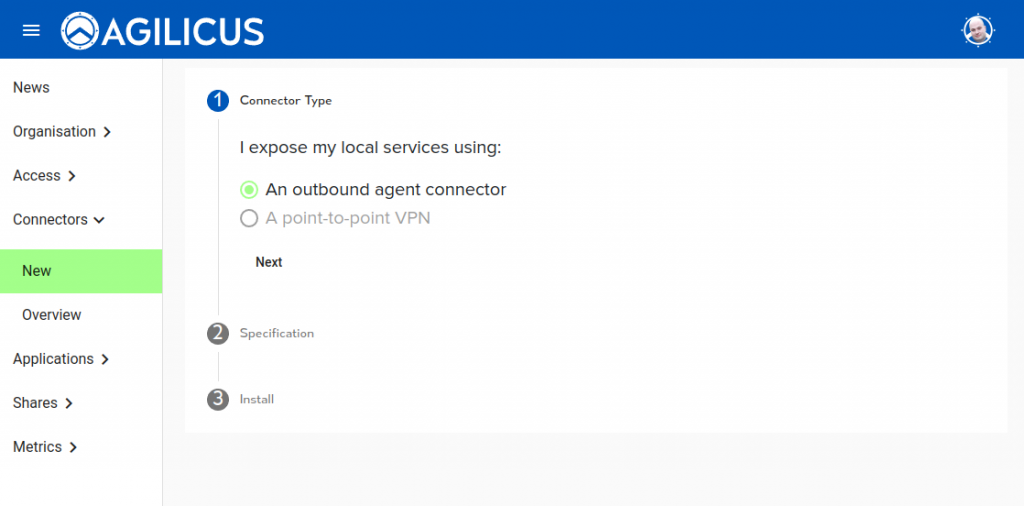This screenshot has height=506, width=1024.
Task: Go to the connectors Overview page
Action: 52,315
